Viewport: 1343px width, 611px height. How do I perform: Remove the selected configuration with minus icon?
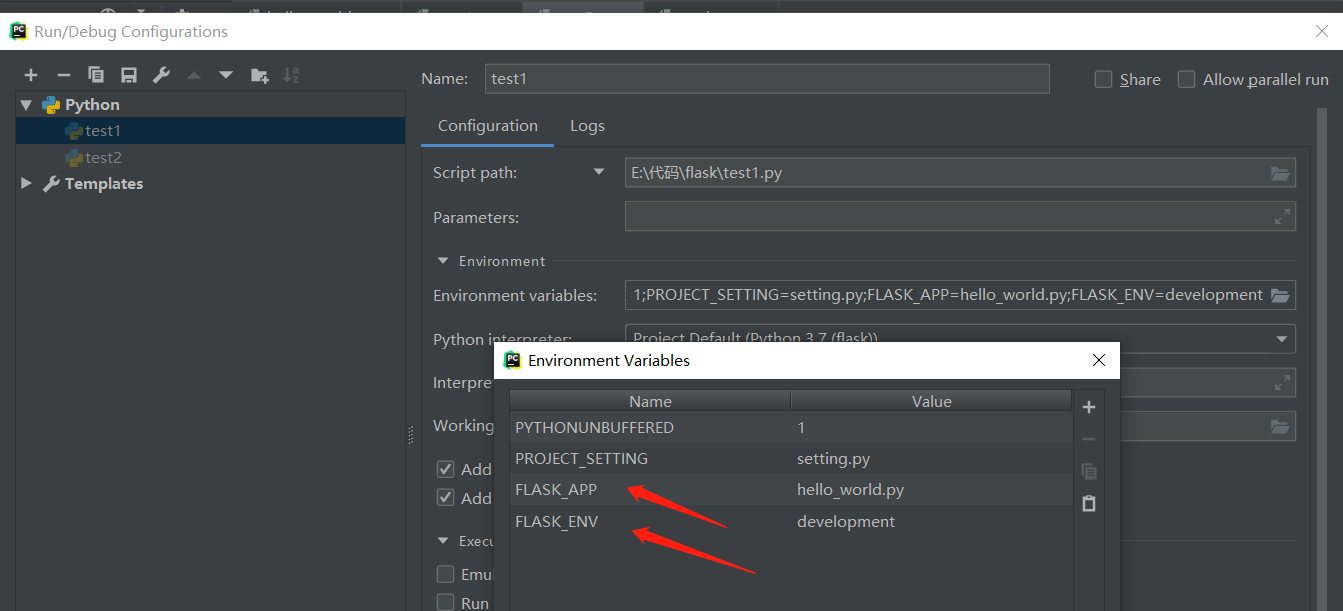[63, 75]
